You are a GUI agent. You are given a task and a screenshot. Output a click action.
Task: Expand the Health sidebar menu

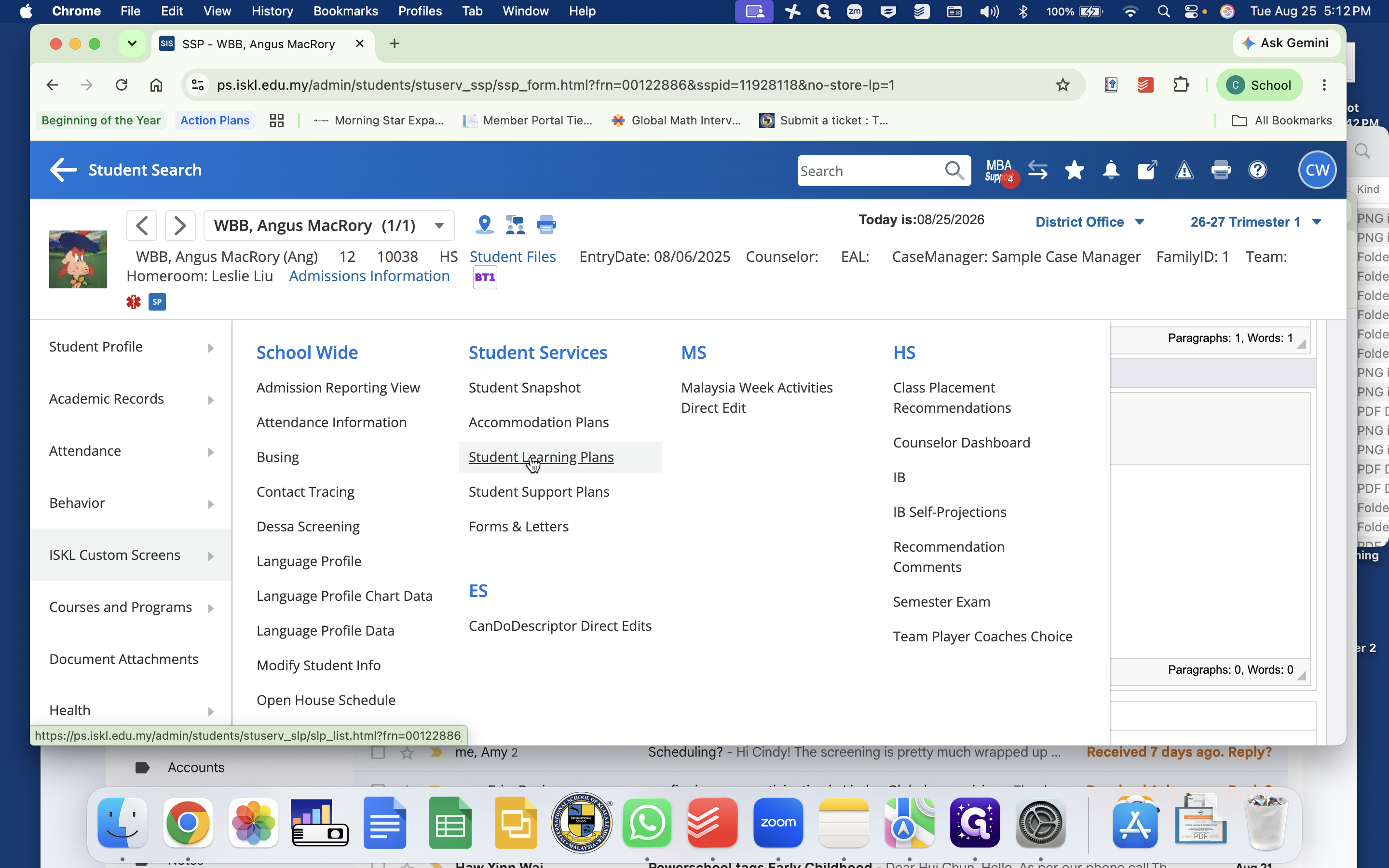(x=132, y=711)
